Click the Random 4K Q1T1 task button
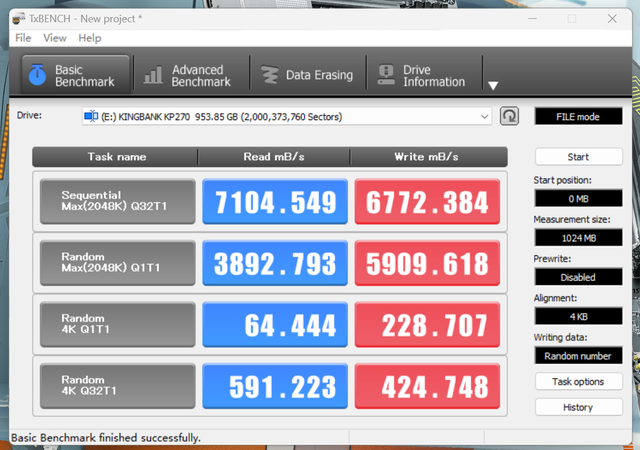The height and width of the screenshot is (450, 640). coord(118,324)
